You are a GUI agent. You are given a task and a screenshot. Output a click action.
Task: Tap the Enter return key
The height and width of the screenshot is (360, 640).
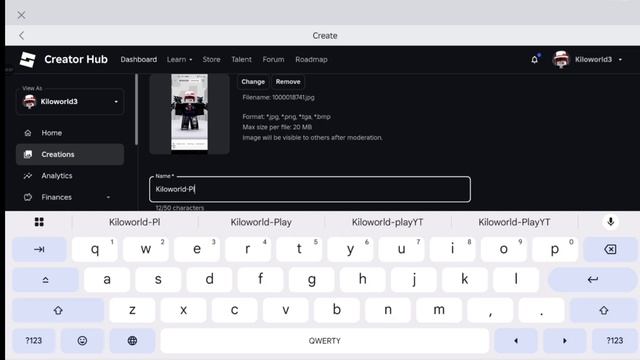point(592,280)
